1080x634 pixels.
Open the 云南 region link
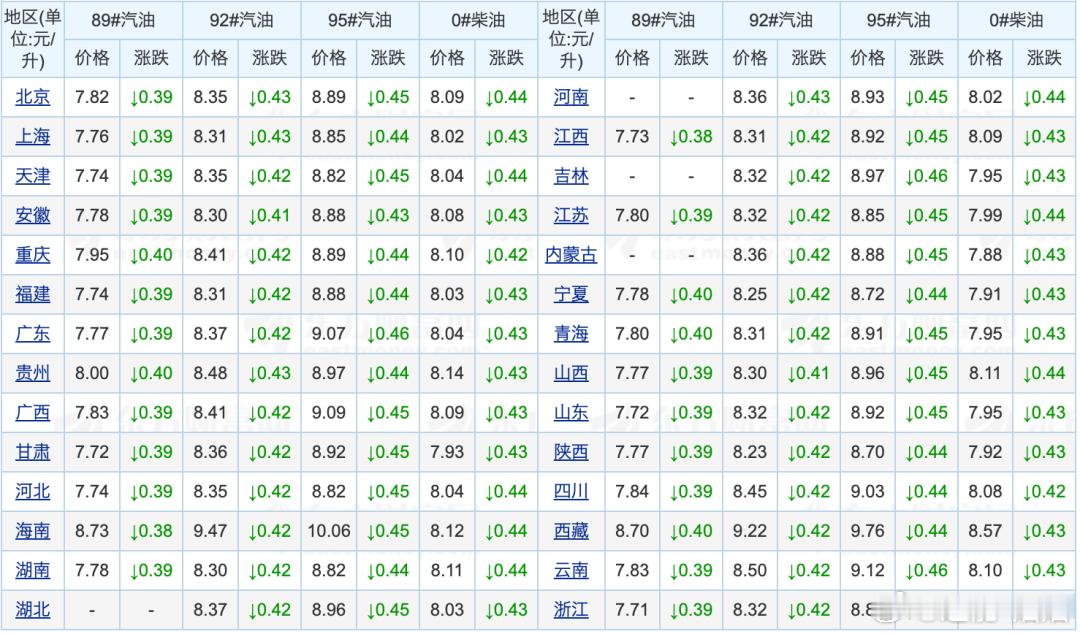(571, 571)
